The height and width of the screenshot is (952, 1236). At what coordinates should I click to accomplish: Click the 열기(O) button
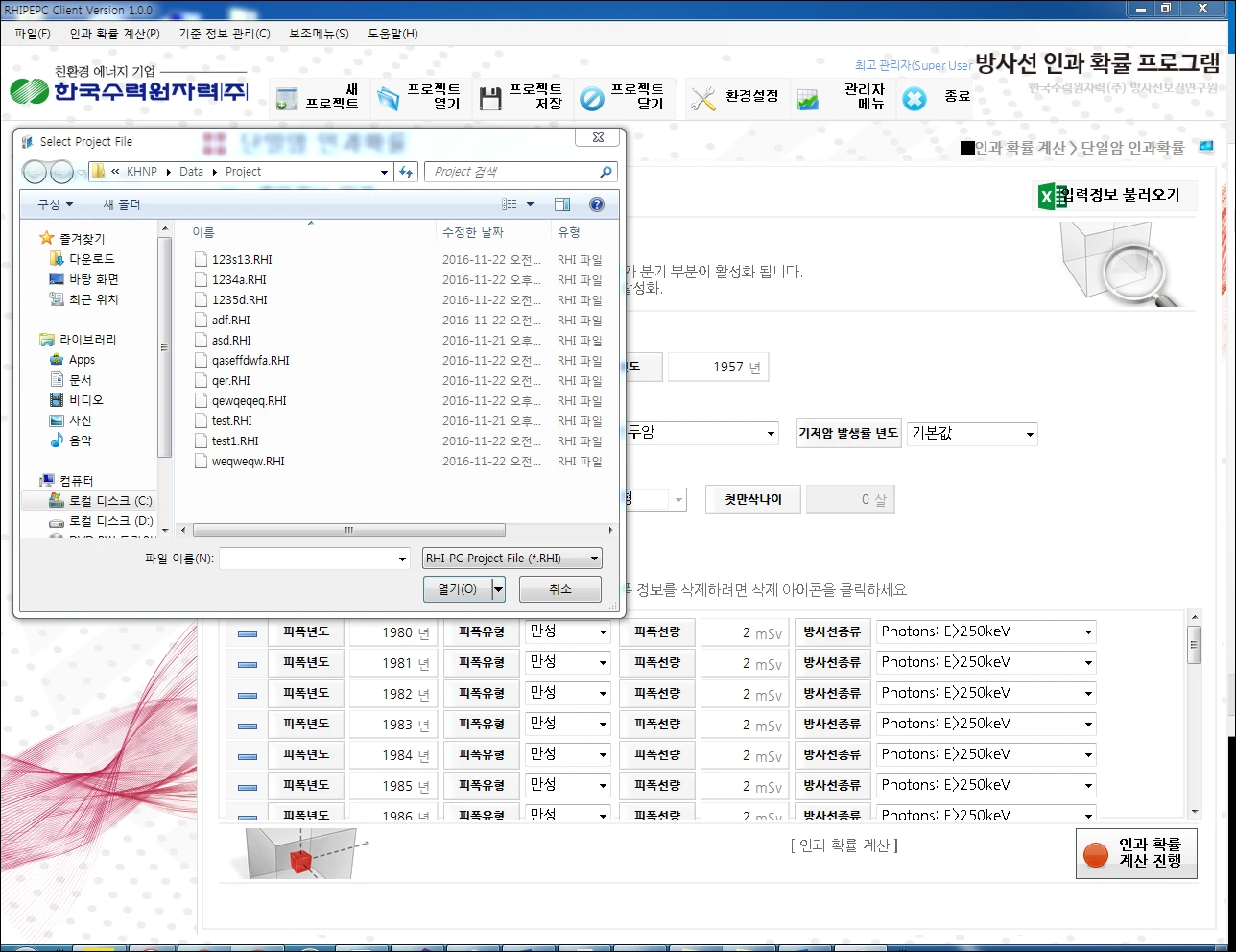(x=458, y=589)
